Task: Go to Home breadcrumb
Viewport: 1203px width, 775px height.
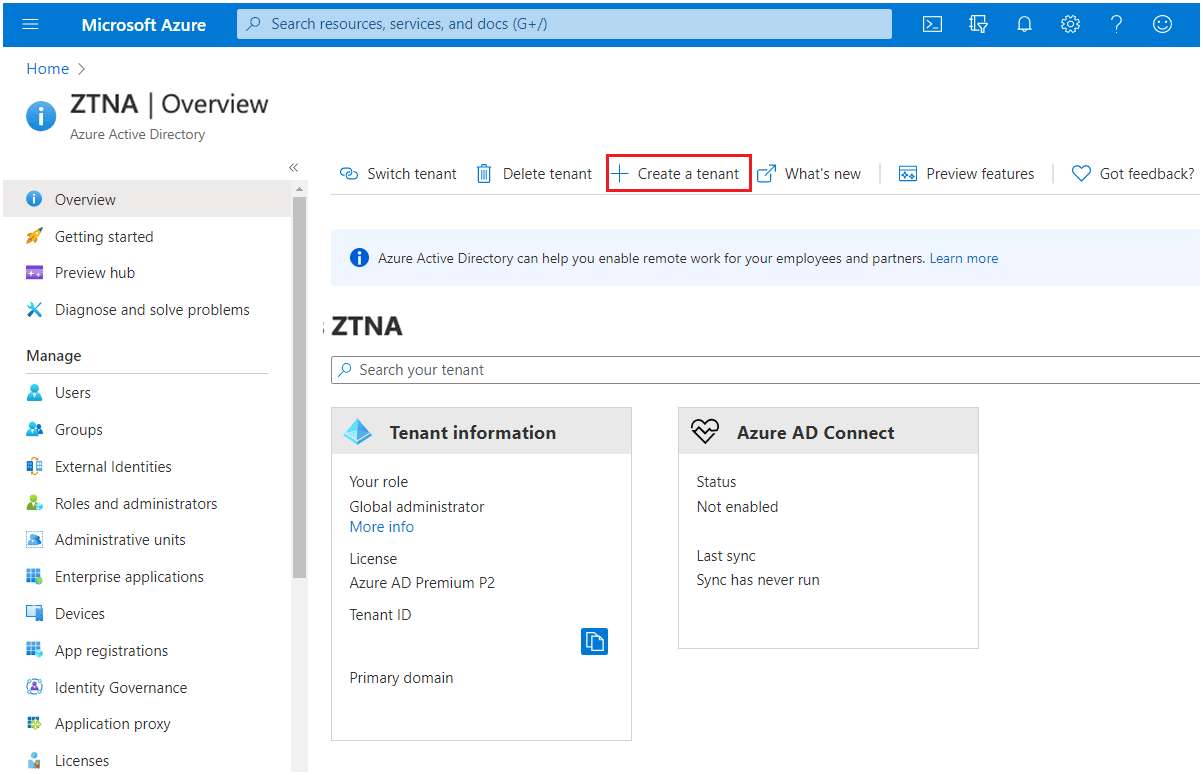Action: [48, 69]
